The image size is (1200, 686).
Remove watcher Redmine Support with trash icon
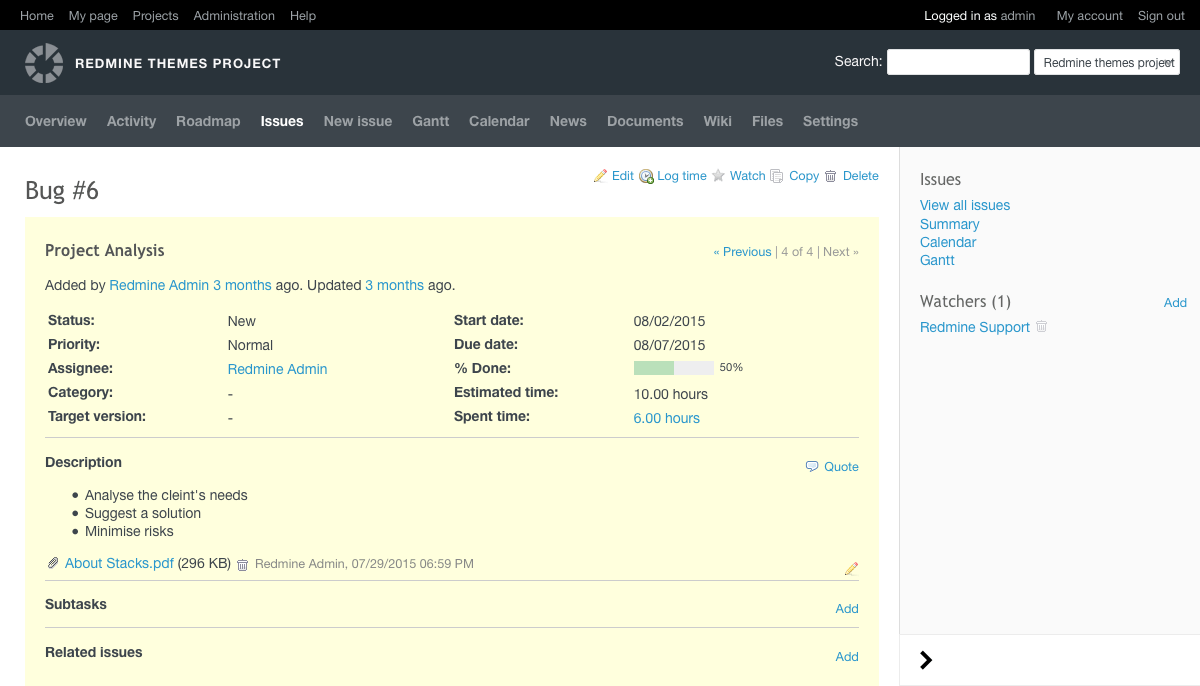tap(1041, 327)
